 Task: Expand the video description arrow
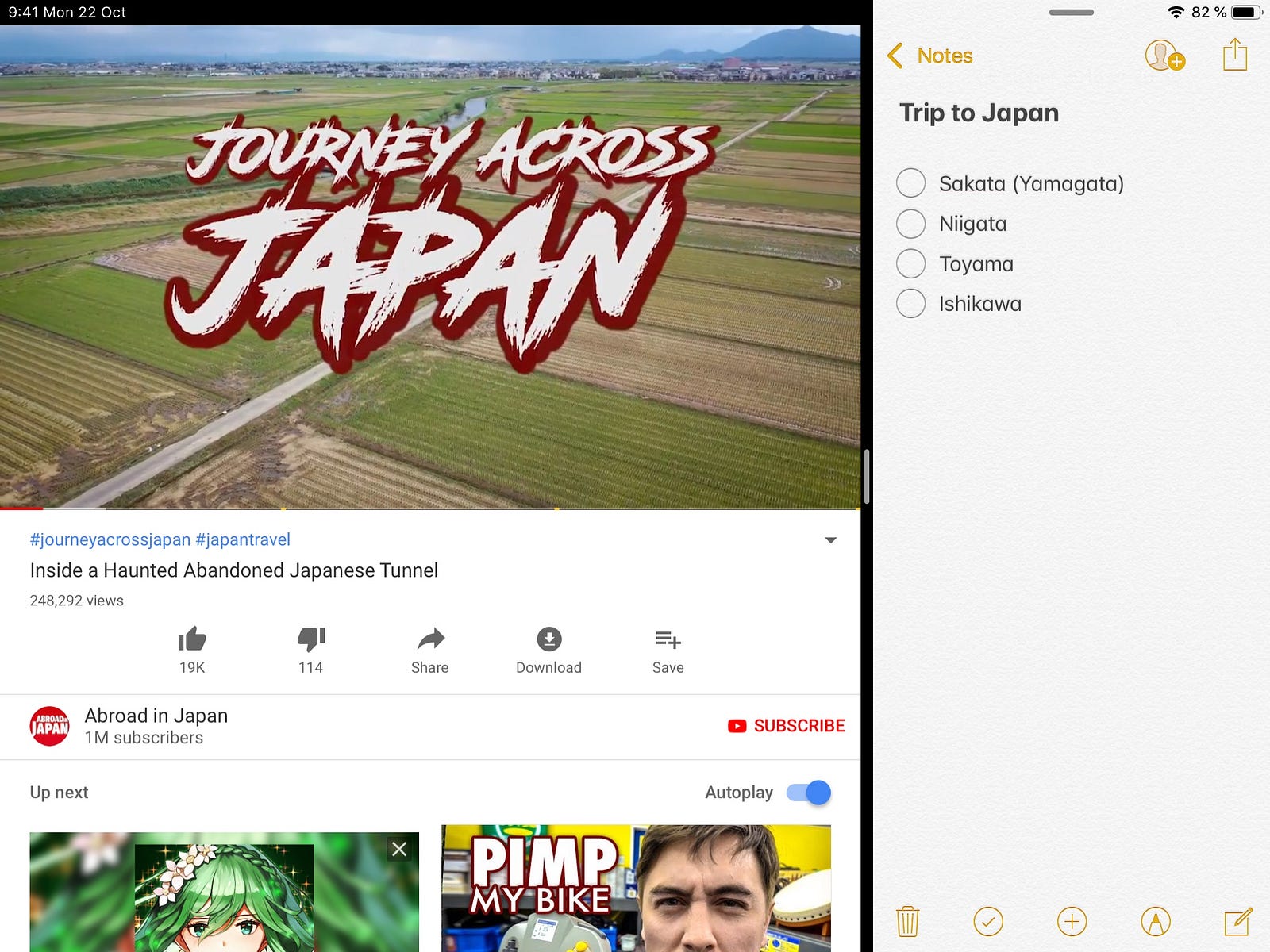(x=831, y=540)
